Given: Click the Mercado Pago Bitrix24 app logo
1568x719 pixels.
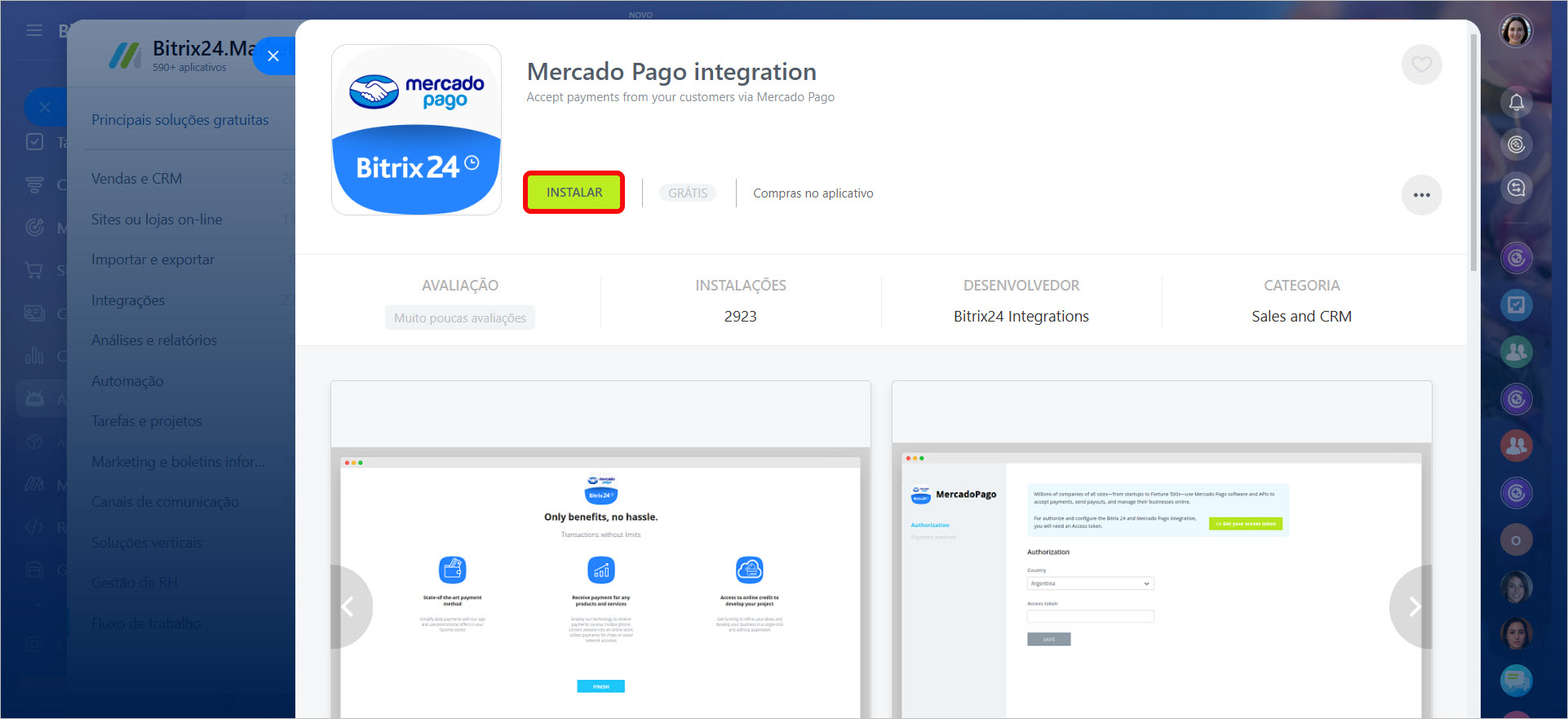Looking at the screenshot, I should coord(416,130).
